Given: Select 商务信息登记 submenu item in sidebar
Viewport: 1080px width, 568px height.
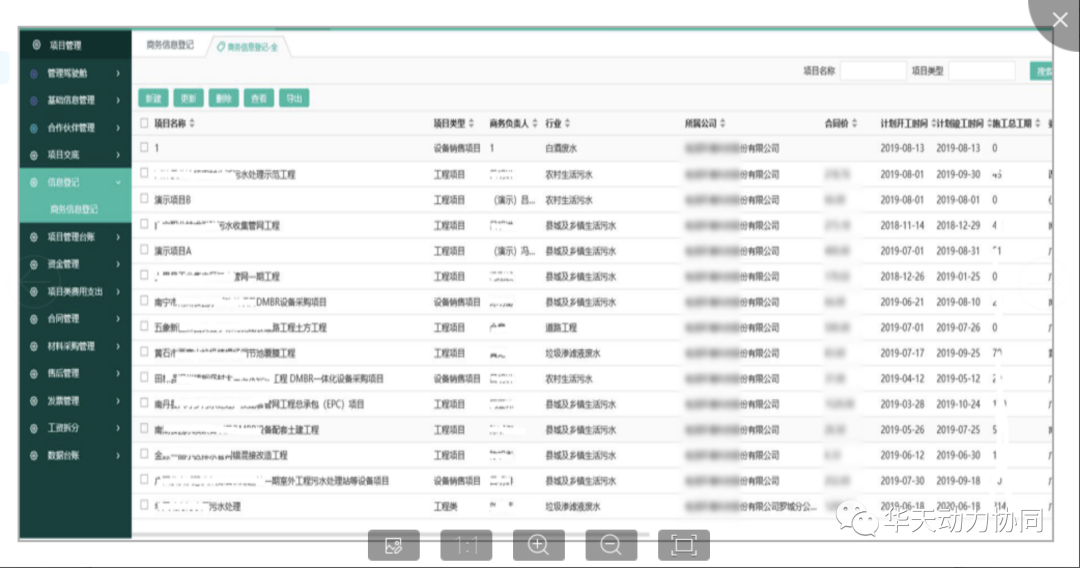Looking at the screenshot, I should pyautogui.click(x=74, y=209).
